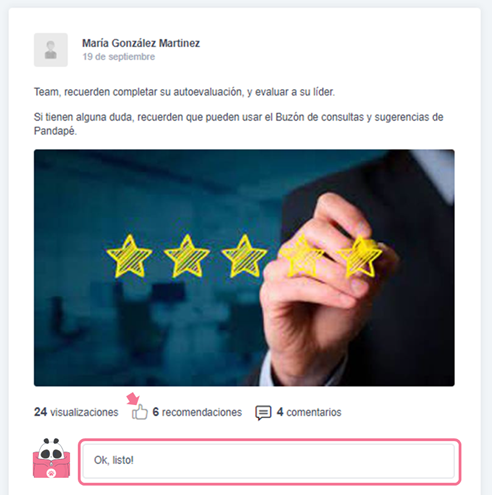Open the '6 recomendaciones' list
Image resolution: width=492 pixels, height=495 pixels.
click(197, 412)
